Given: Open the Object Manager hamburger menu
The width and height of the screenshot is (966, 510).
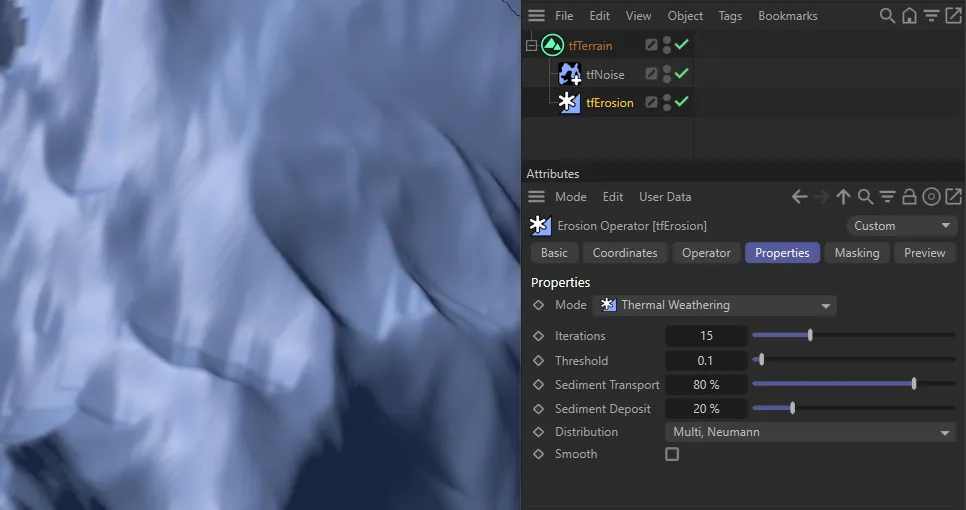Looking at the screenshot, I should tap(536, 16).
